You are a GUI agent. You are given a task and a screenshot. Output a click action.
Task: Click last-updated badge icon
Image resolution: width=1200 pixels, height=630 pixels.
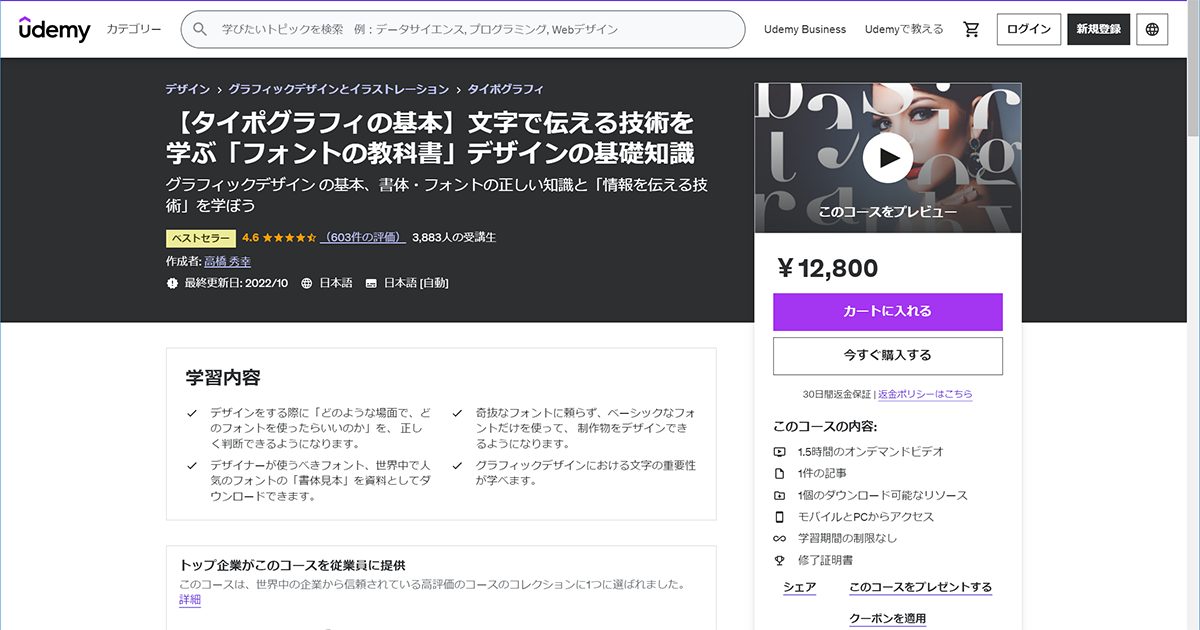coord(172,283)
